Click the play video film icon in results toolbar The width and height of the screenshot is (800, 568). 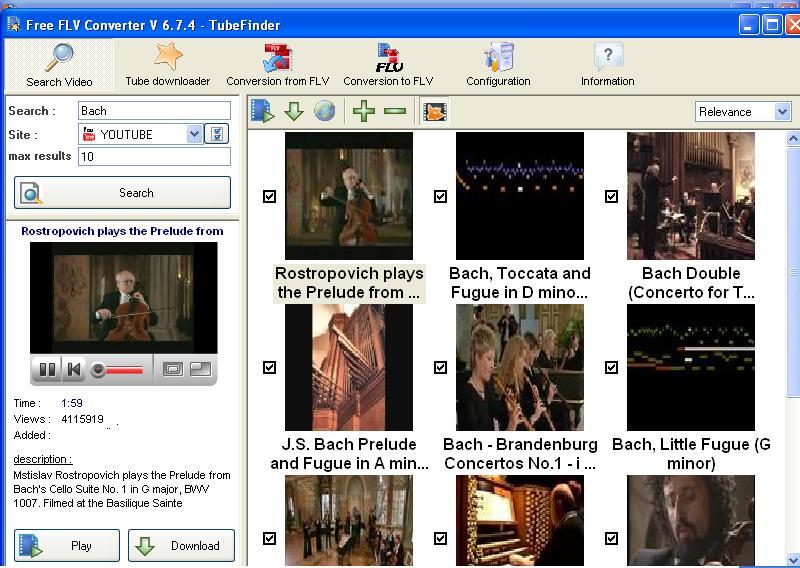tap(263, 111)
